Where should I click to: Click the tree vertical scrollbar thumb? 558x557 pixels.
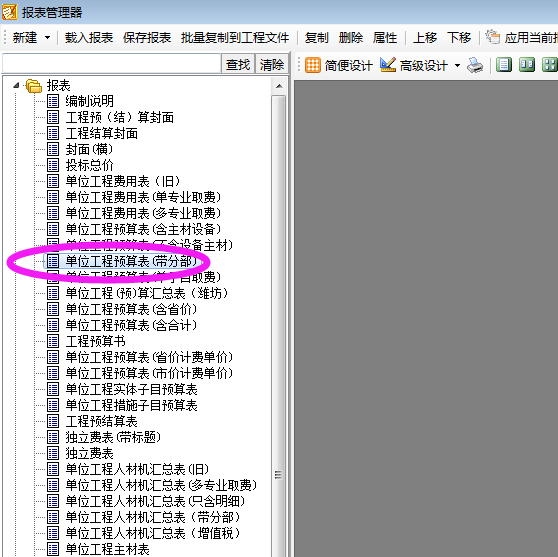(279, 325)
